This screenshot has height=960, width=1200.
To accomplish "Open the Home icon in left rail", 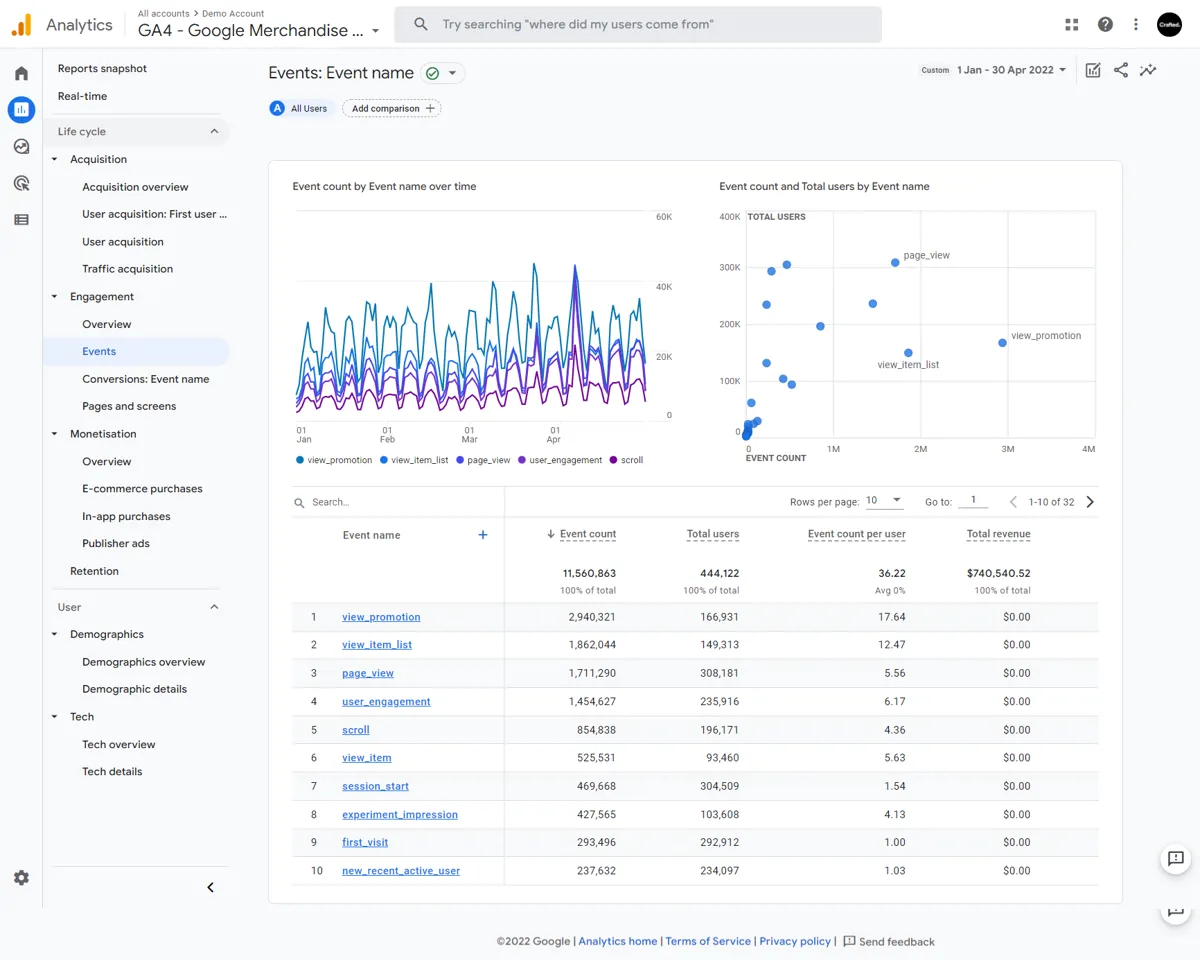I will (21, 73).
